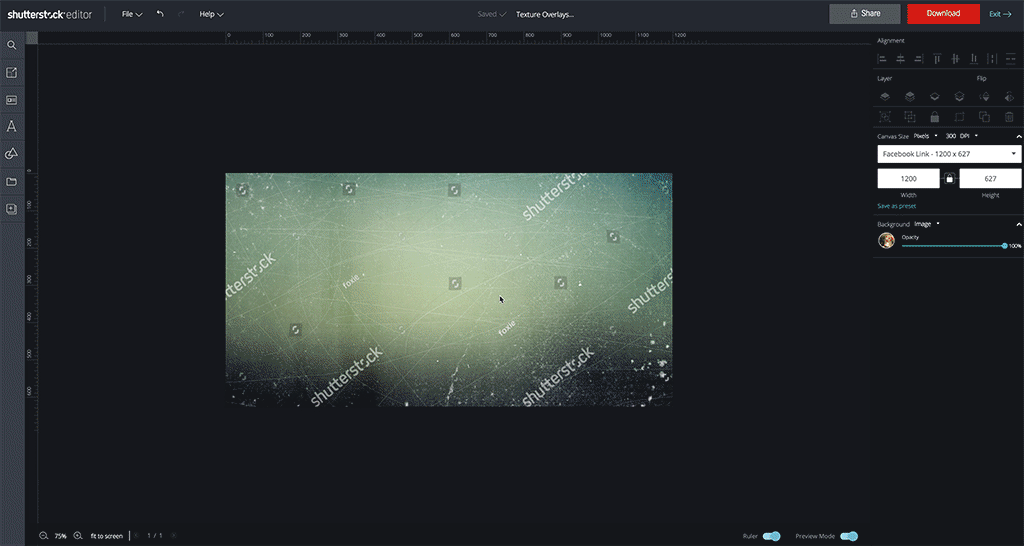Lock the selected layer with padlock icon
The width and height of the screenshot is (1024, 546).
pyautogui.click(x=935, y=117)
